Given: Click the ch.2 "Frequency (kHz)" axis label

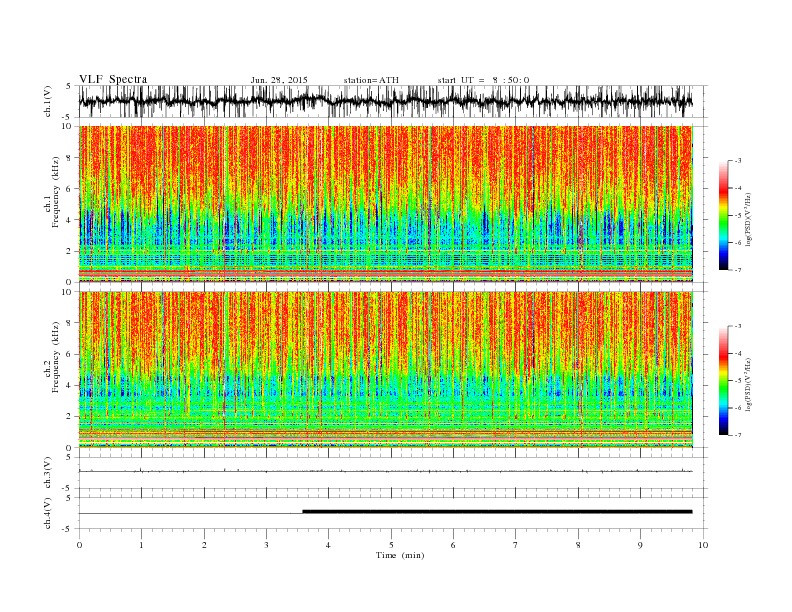Looking at the screenshot, I should point(56,358).
